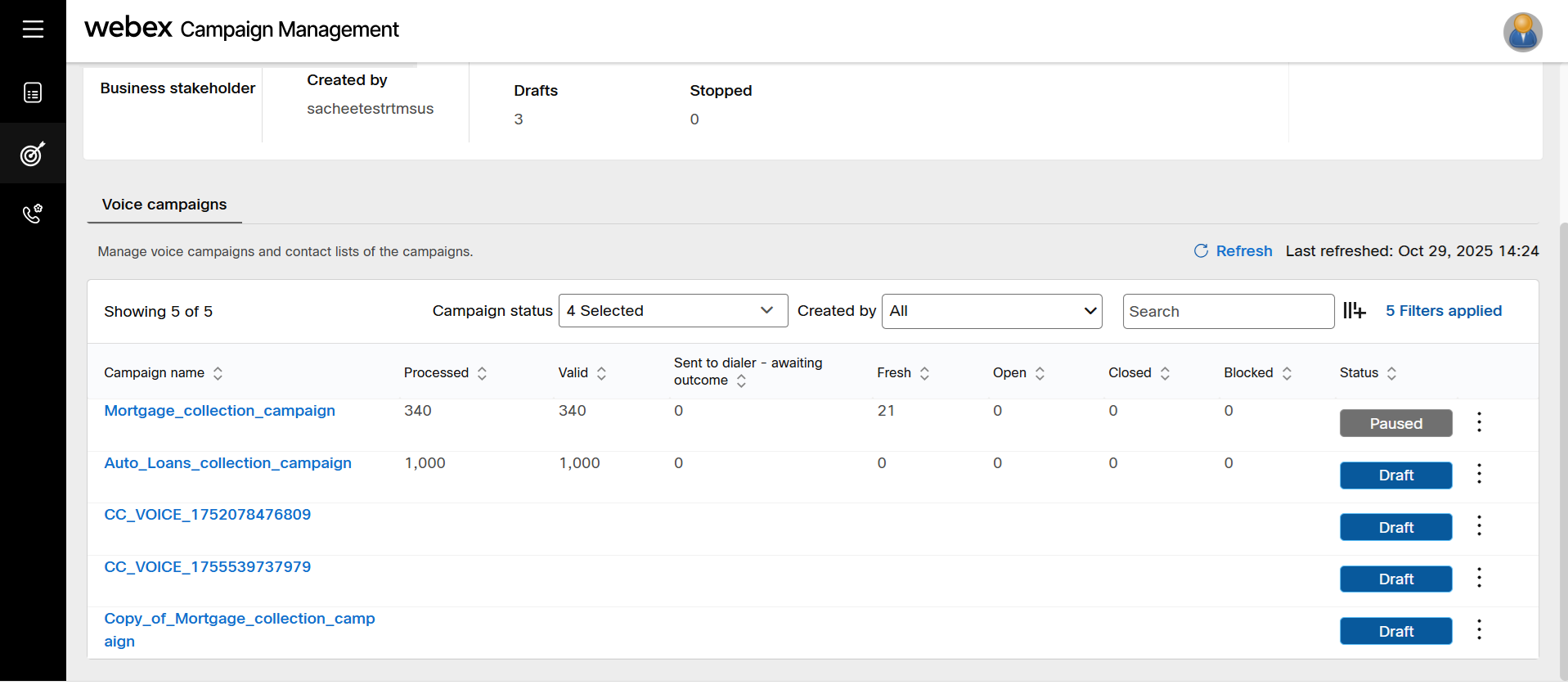Open the list report sidebar icon
Viewport: 1568px width, 694px height.
click(33, 92)
